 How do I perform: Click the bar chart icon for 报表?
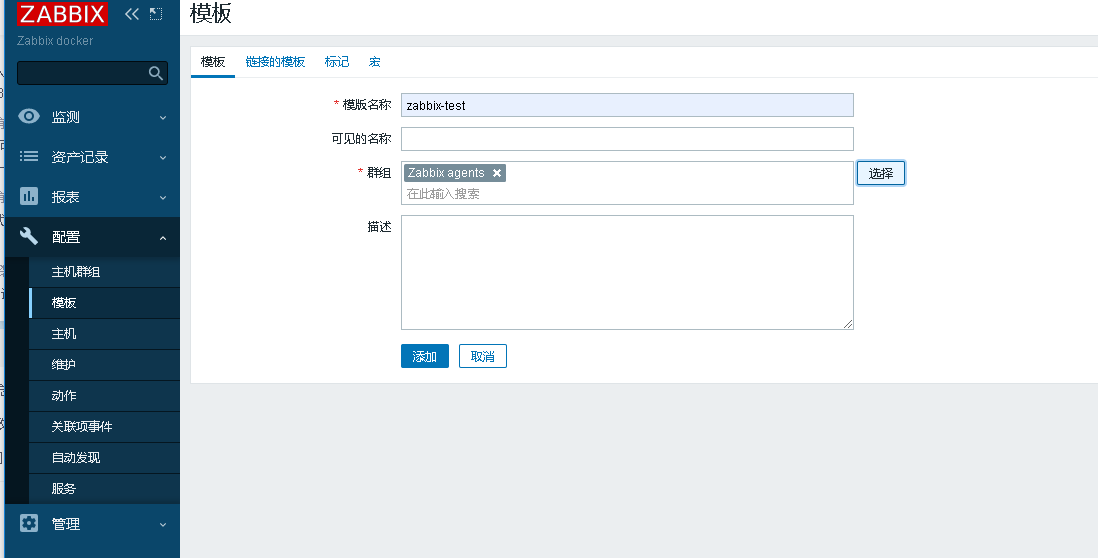[x=29, y=196]
